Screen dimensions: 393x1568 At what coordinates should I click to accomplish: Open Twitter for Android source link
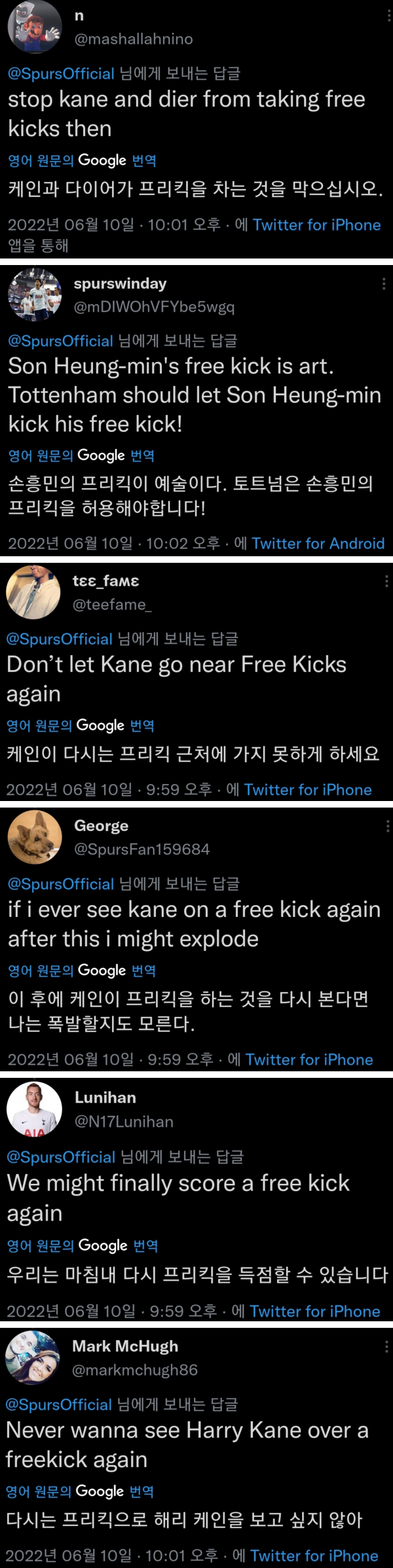[x=318, y=543]
